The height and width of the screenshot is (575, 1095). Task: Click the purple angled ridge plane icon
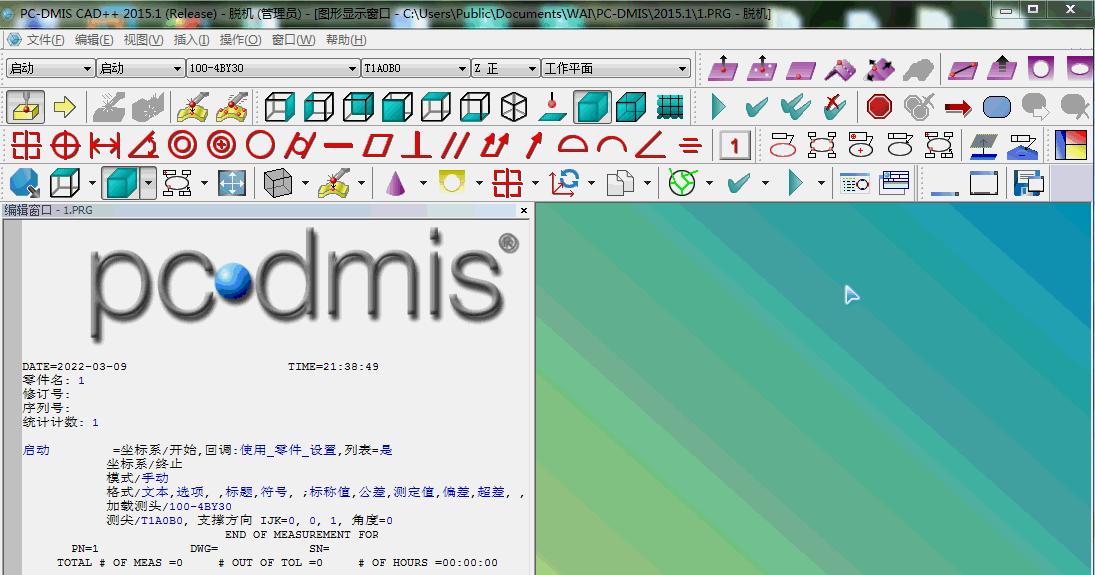tap(840, 68)
